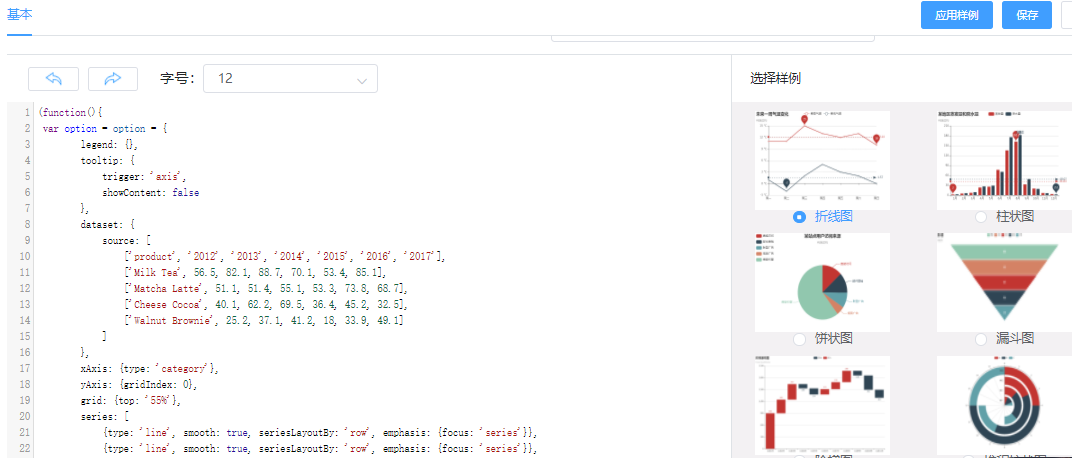The width and height of the screenshot is (1072, 458).
Task: Choose the 漏斗图 radio option
Action: tap(981, 340)
